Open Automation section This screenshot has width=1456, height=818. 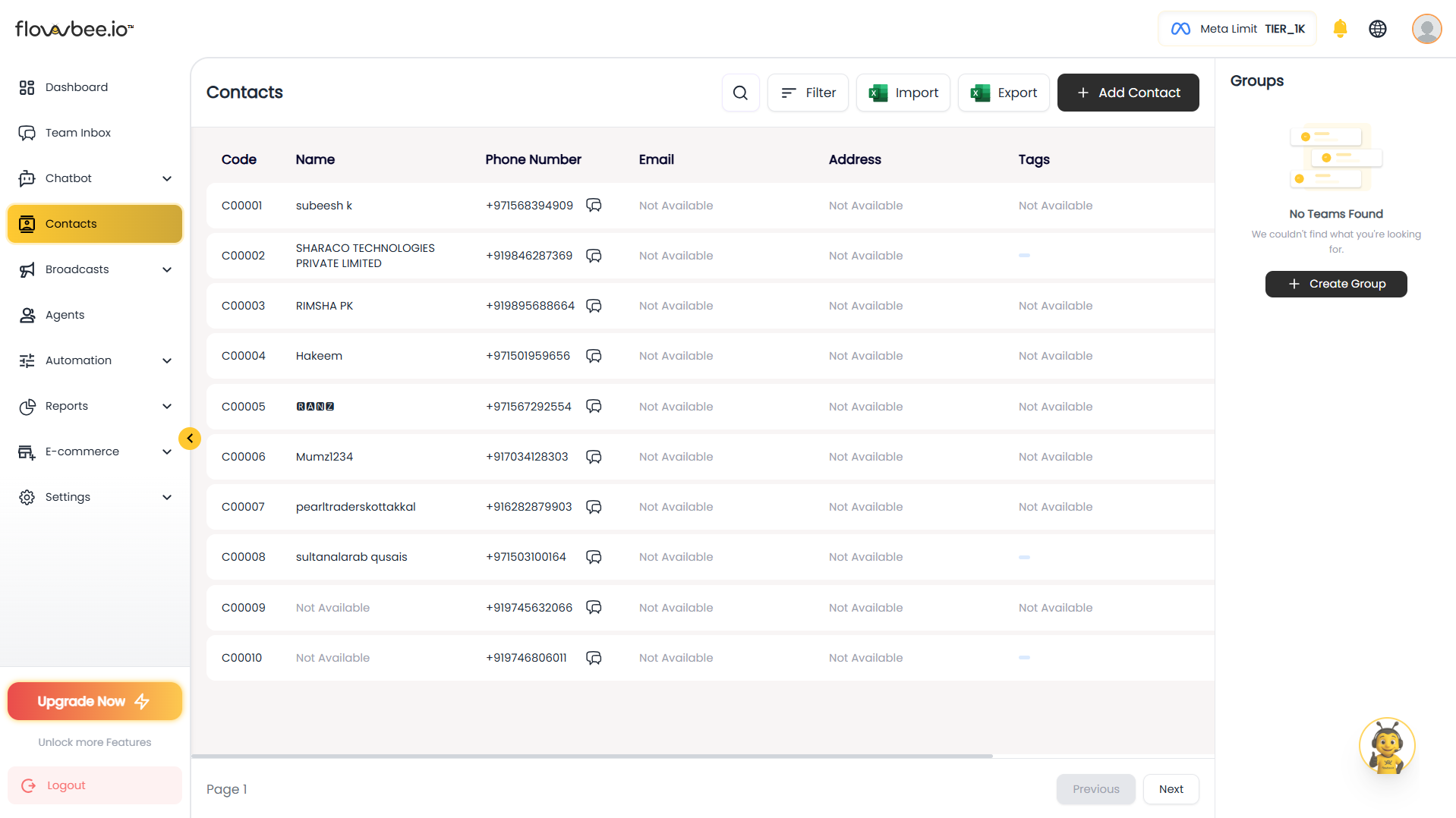point(95,360)
